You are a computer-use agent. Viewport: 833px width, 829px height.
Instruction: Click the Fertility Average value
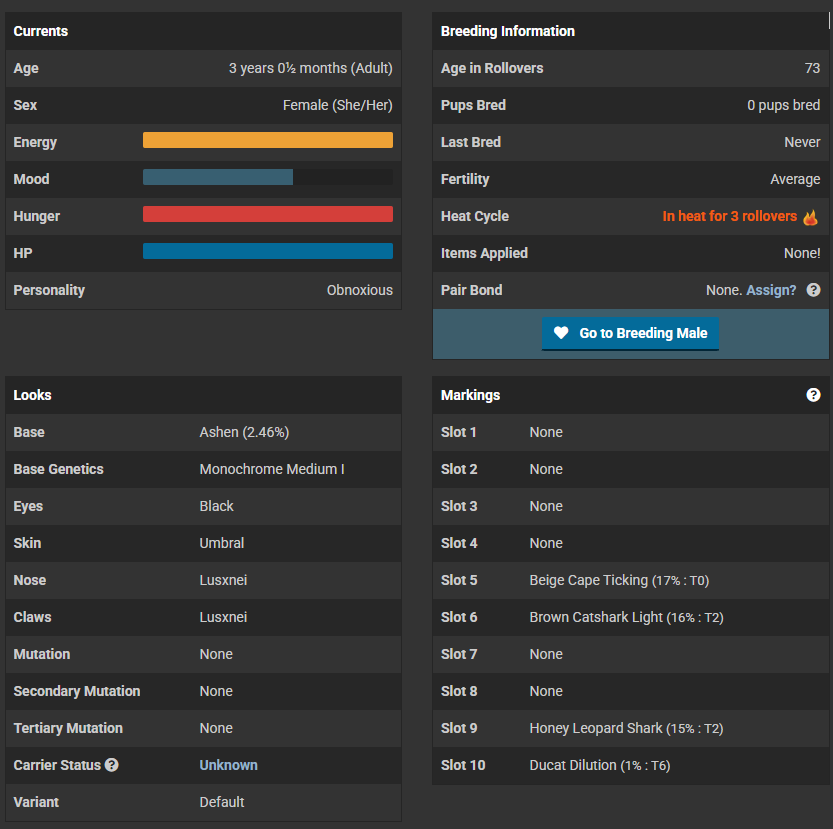[795, 179]
